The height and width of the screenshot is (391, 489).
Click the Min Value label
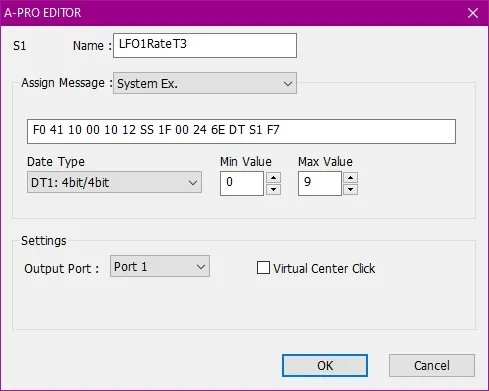246,162
